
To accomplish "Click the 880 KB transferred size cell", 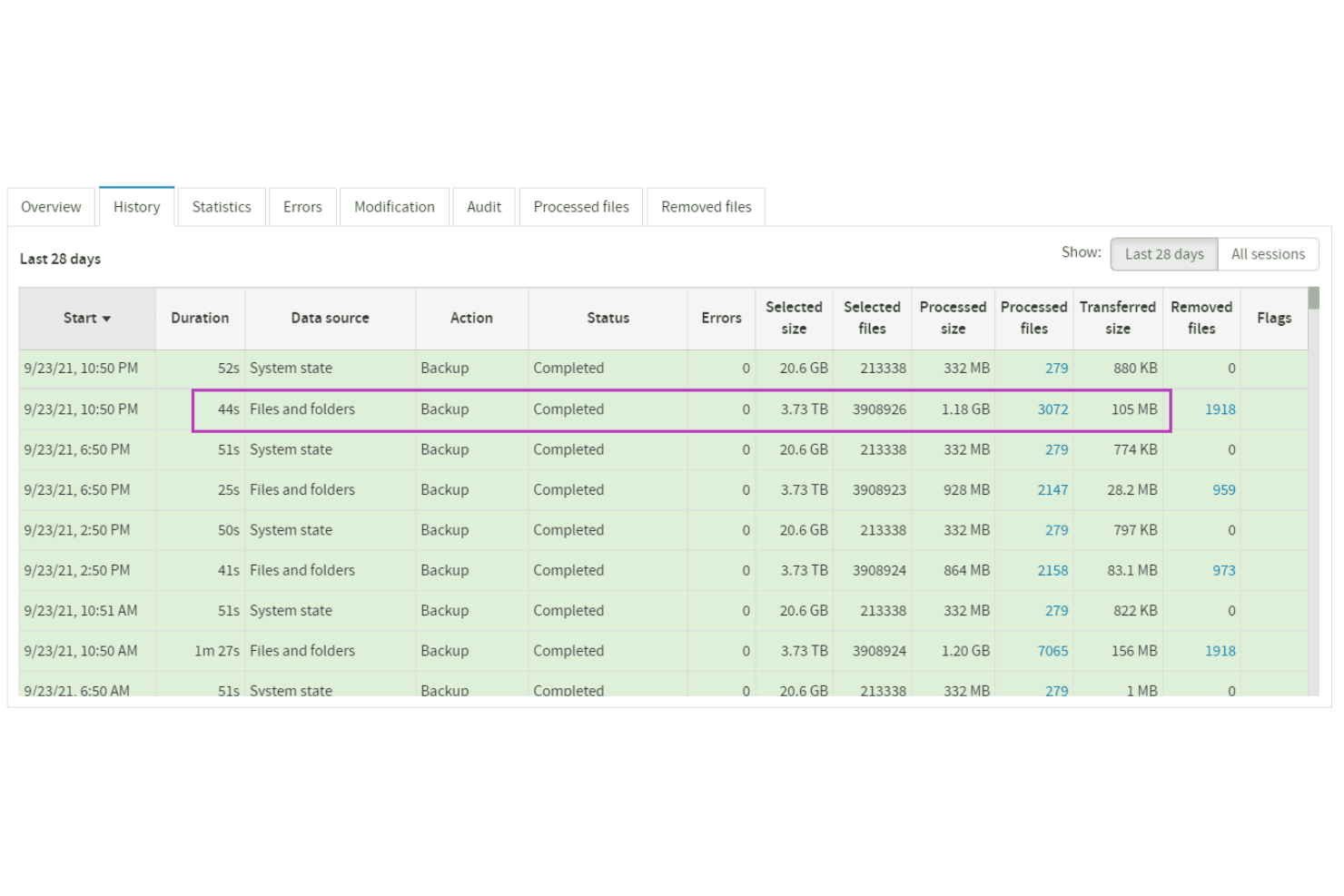I will (1117, 369).
